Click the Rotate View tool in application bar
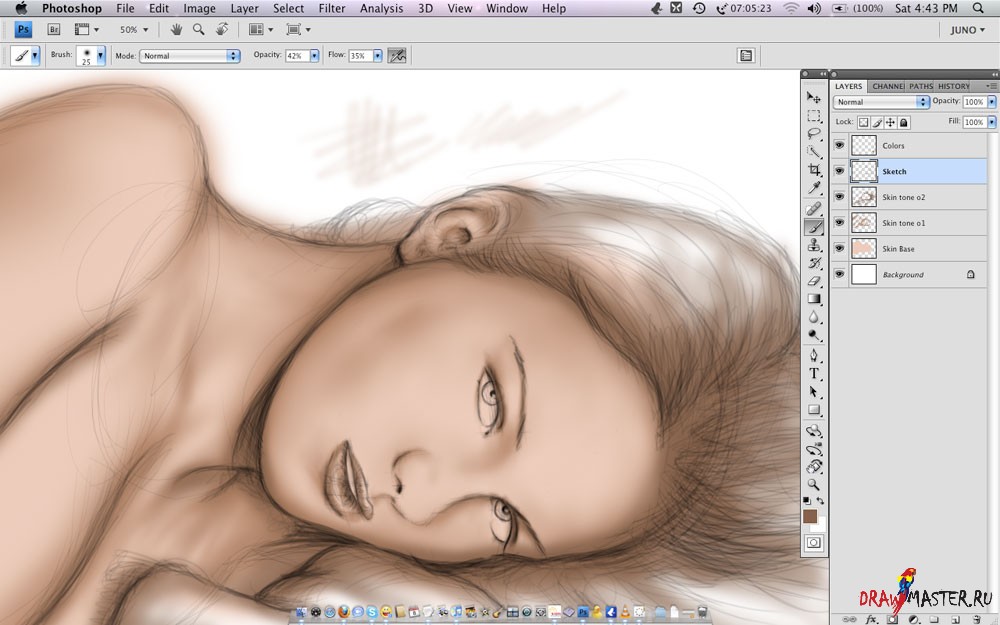1000x625 pixels. (222, 29)
